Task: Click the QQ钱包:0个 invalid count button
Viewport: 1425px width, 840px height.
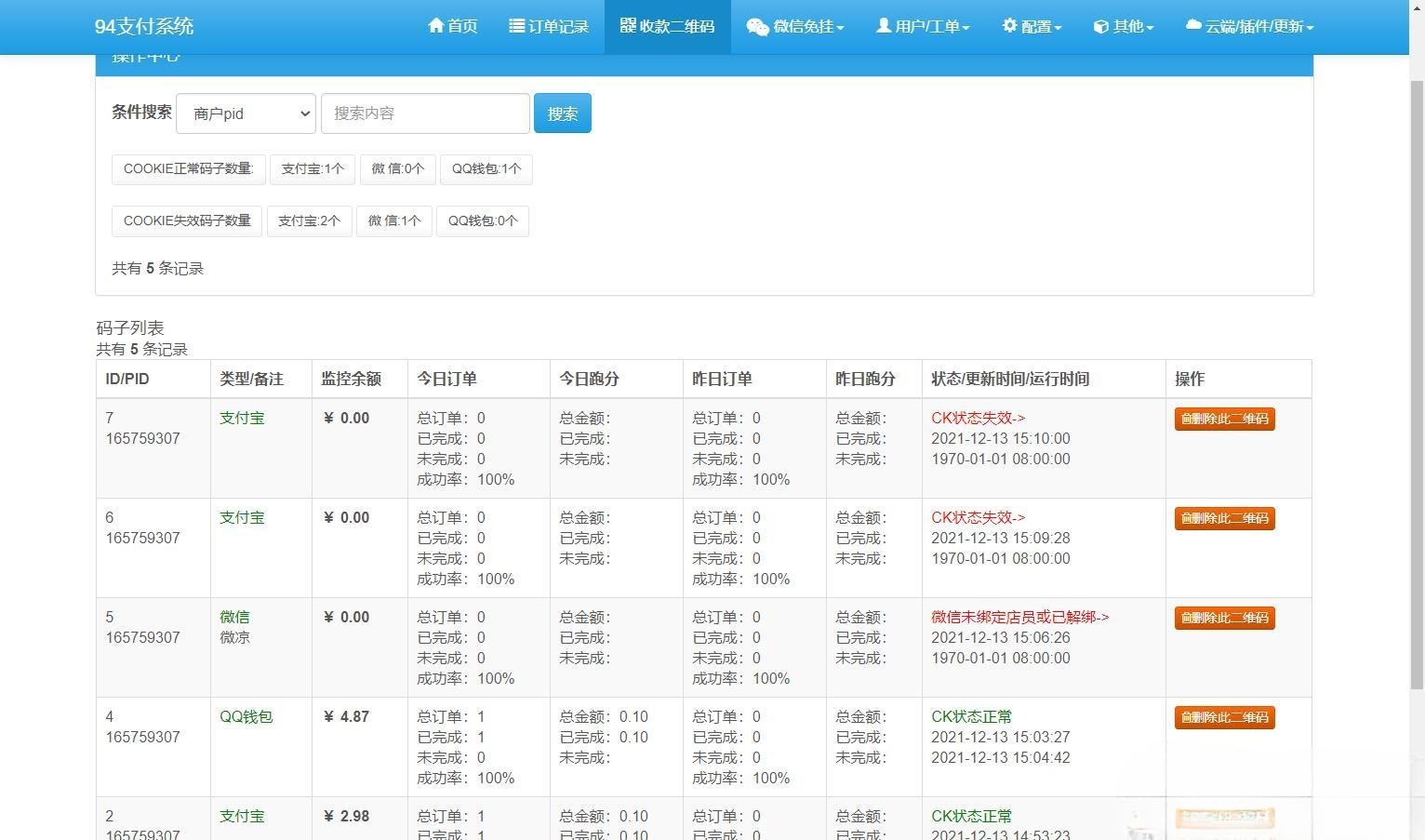Action: click(x=483, y=221)
